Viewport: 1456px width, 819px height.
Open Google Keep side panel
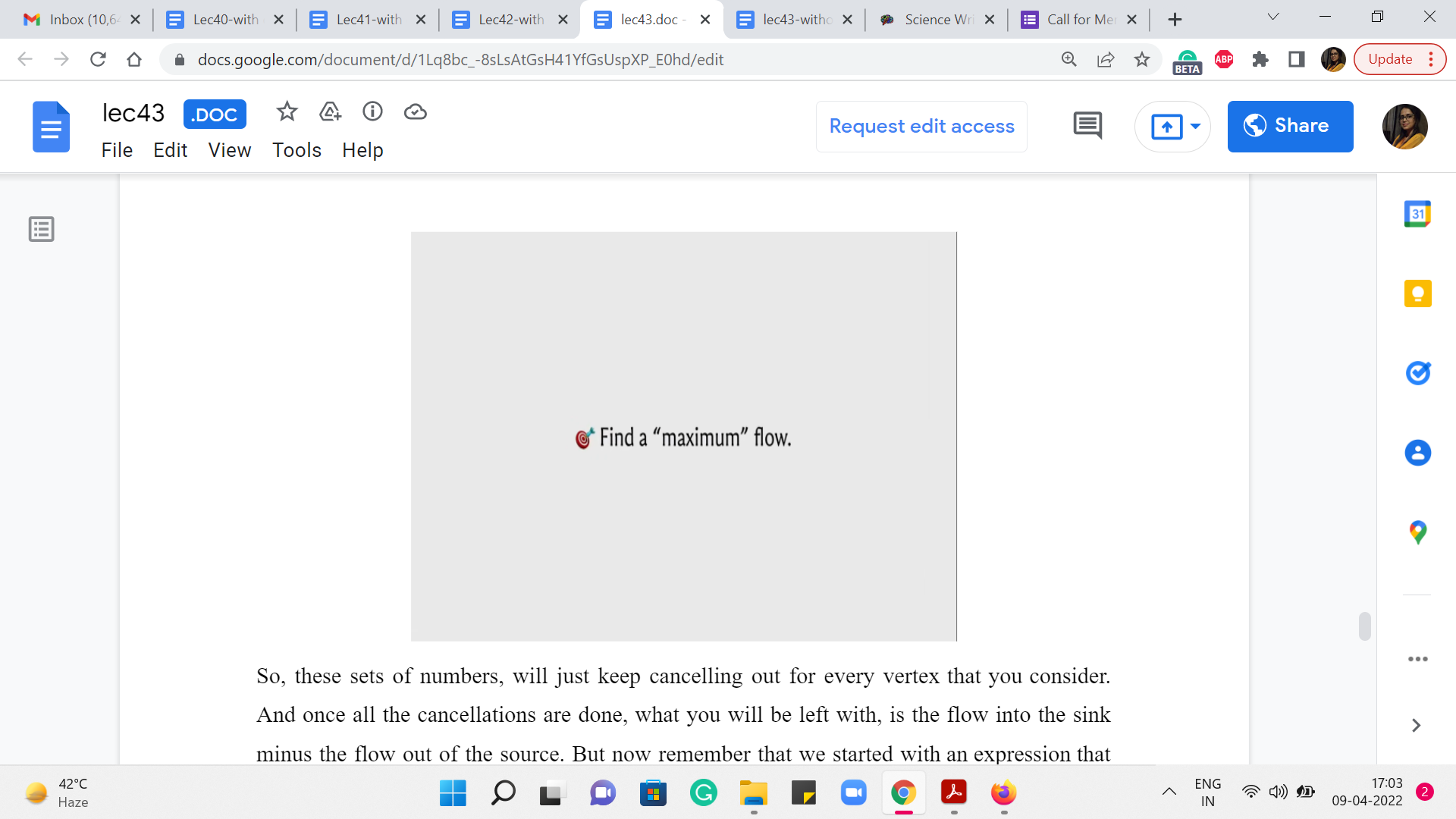tap(1417, 293)
